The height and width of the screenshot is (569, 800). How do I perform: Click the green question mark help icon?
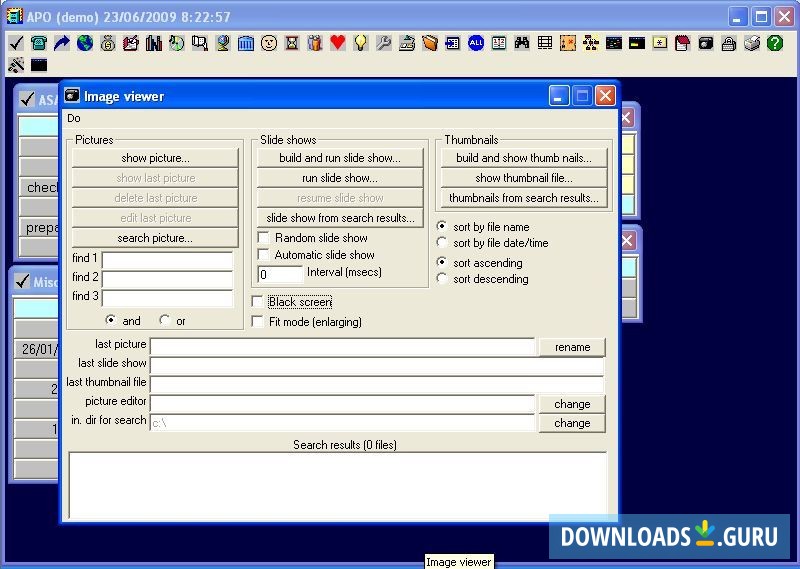coord(774,43)
